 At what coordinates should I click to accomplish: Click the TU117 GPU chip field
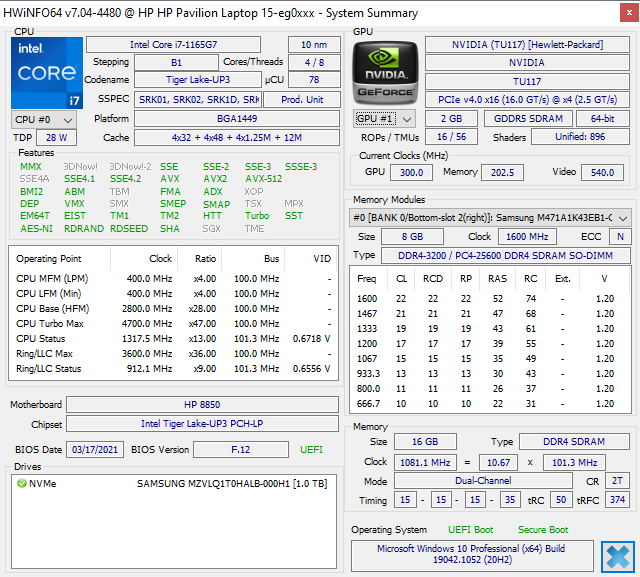click(x=527, y=82)
